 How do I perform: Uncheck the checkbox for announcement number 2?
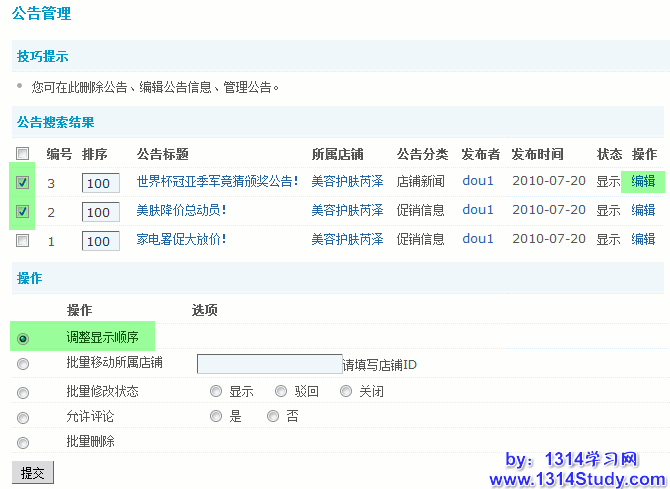pyautogui.click(x=23, y=211)
